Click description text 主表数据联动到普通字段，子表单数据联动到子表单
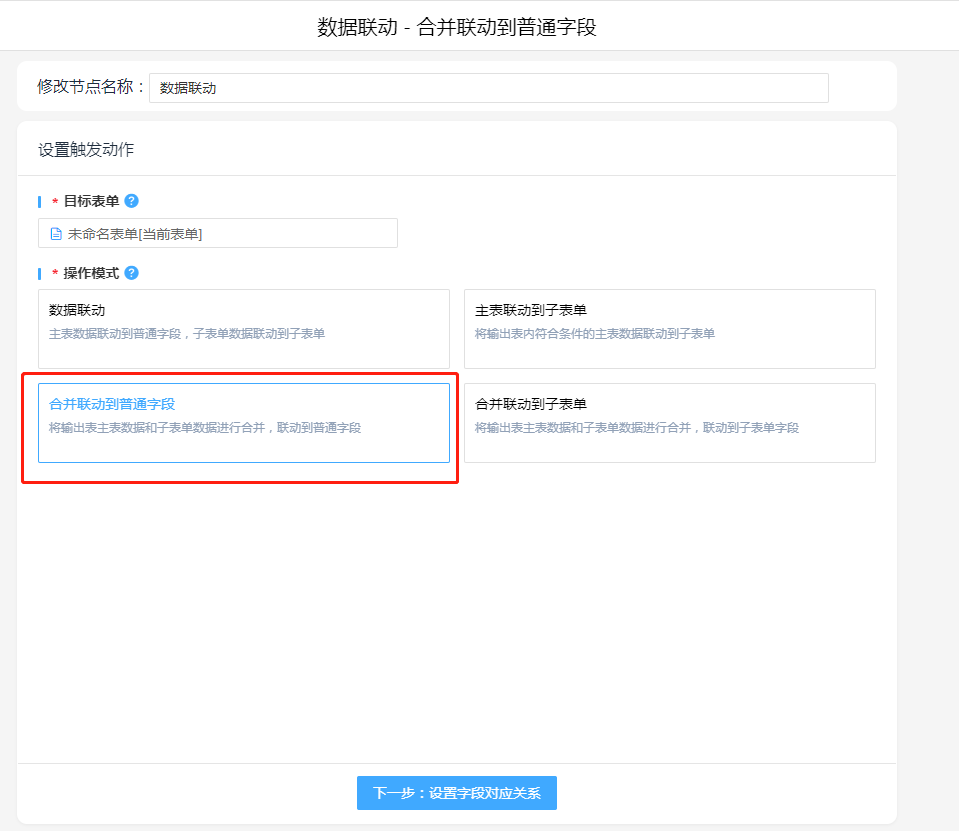Image resolution: width=959 pixels, height=831 pixels. tap(187, 334)
